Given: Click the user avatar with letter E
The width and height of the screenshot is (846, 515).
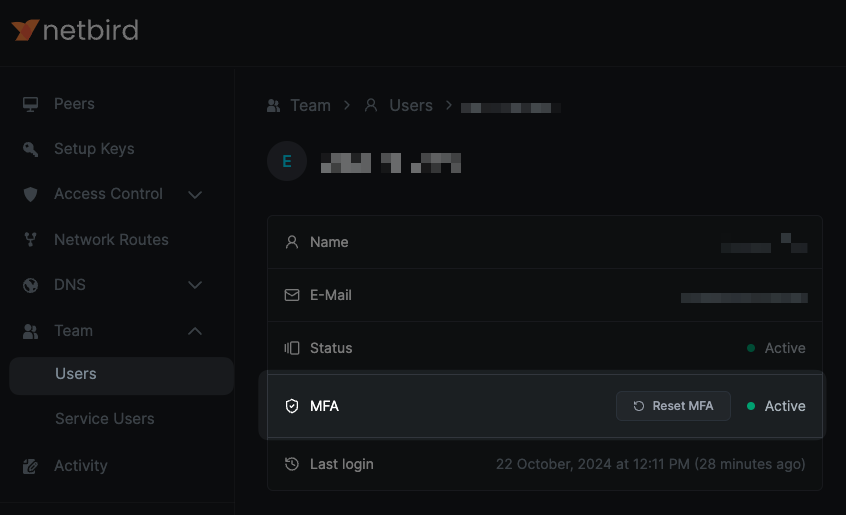Looking at the screenshot, I should pos(287,161).
